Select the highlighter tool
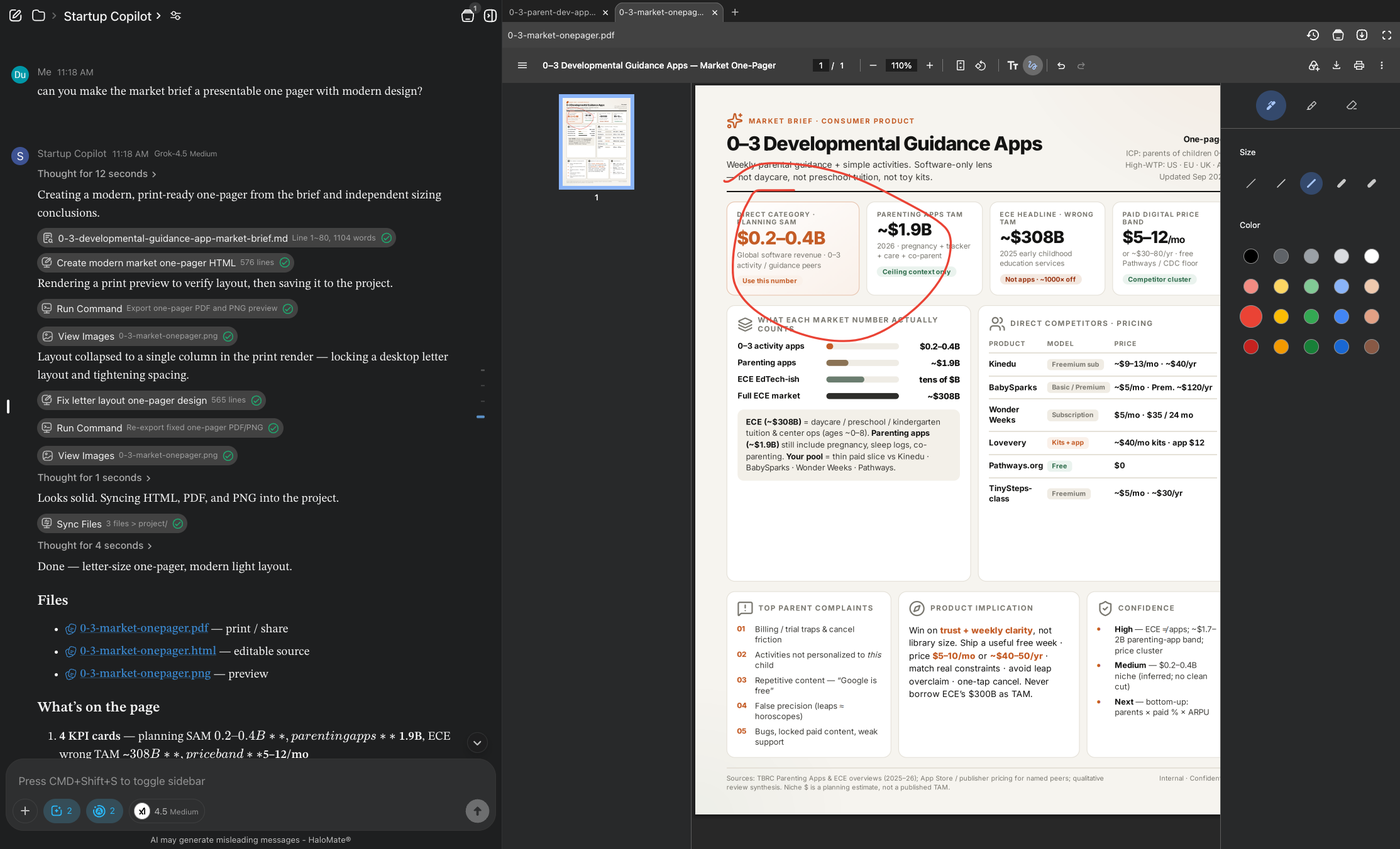The image size is (1400, 849). pyautogui.click(x=1311, y=105)
